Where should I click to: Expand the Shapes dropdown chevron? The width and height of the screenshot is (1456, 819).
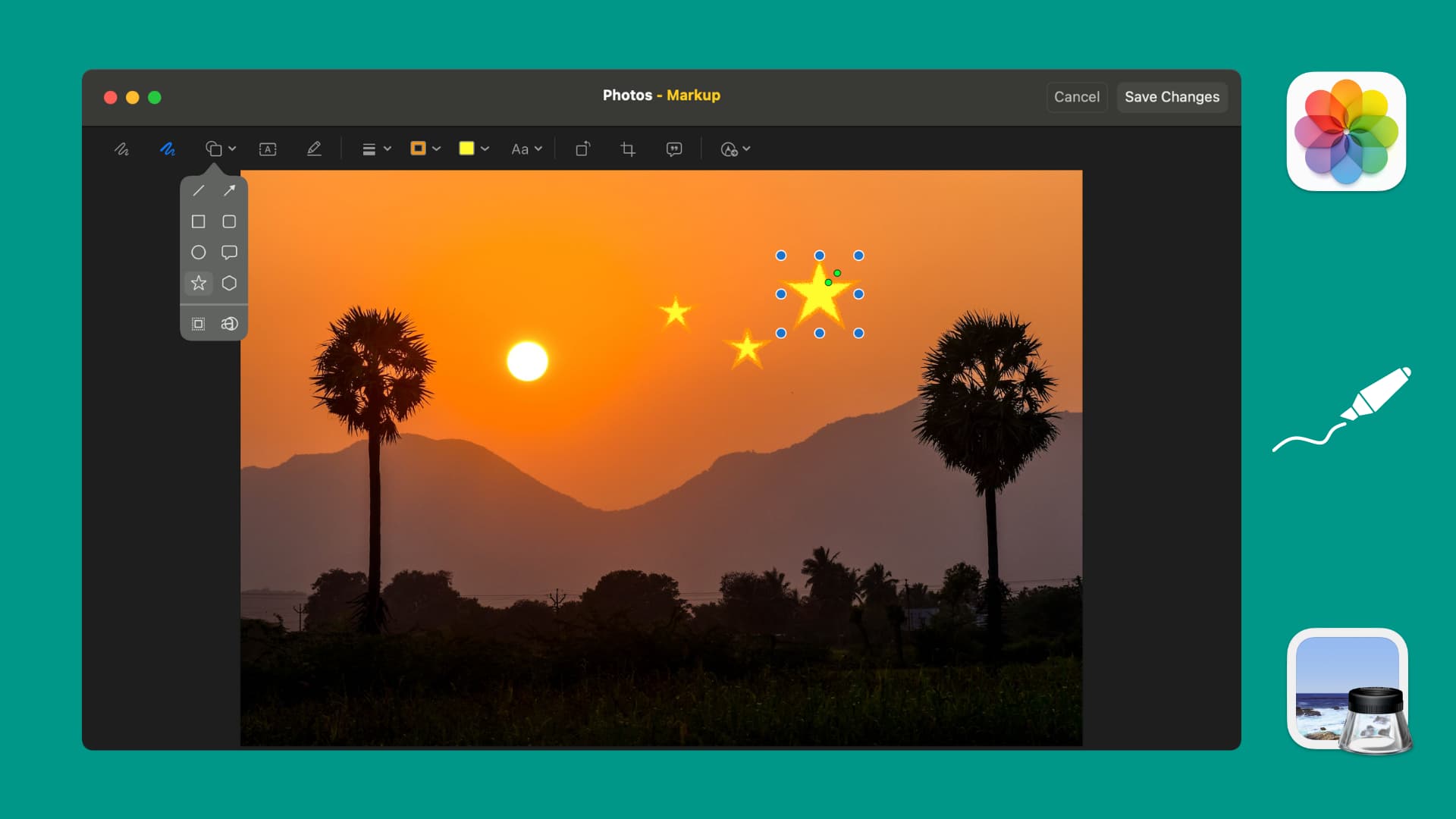232,149
